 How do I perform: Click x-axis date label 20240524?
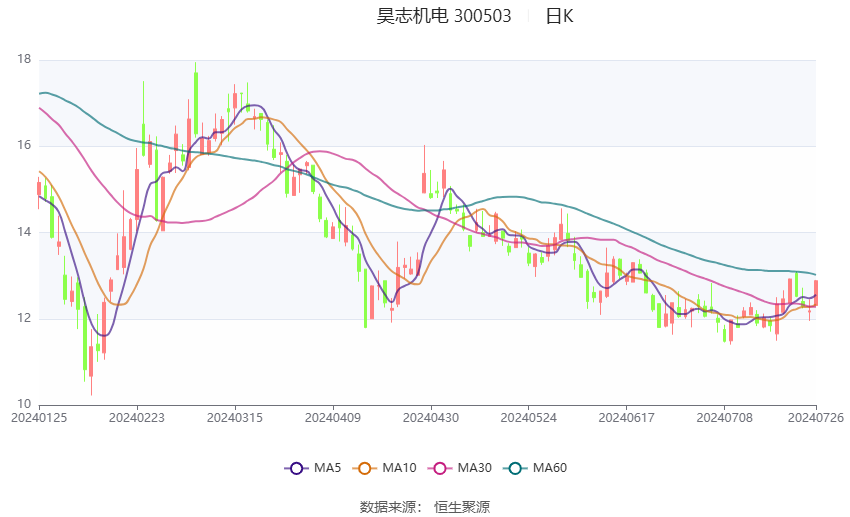tap(529, 418)
